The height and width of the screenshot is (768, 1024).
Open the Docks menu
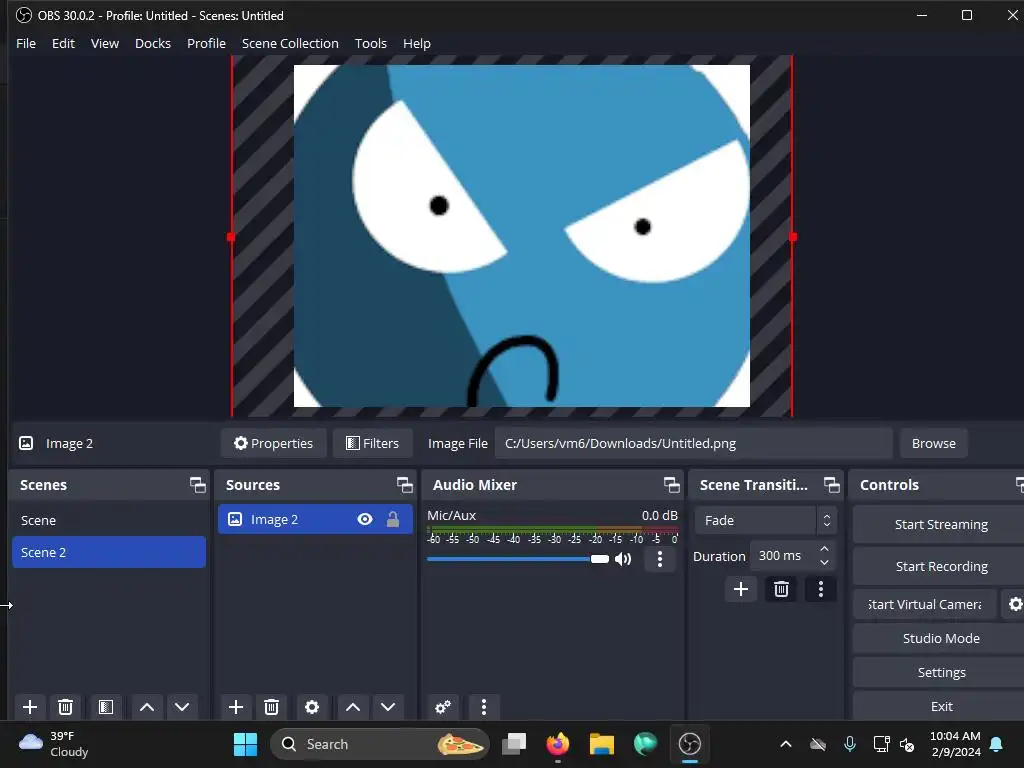click(153, 43)
